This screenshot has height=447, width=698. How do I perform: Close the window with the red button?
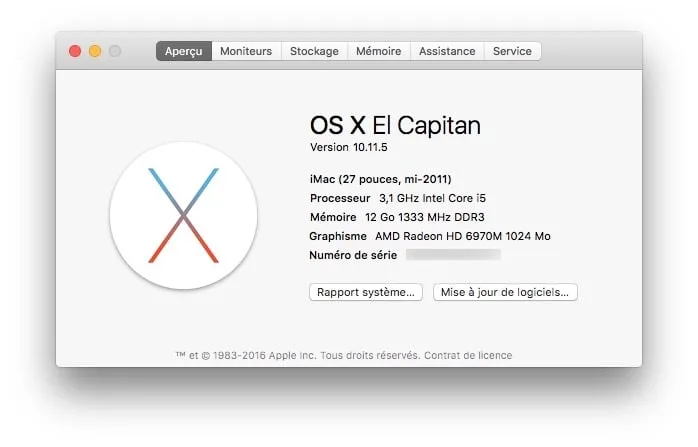pyautogui.click(x=75, y=51)
